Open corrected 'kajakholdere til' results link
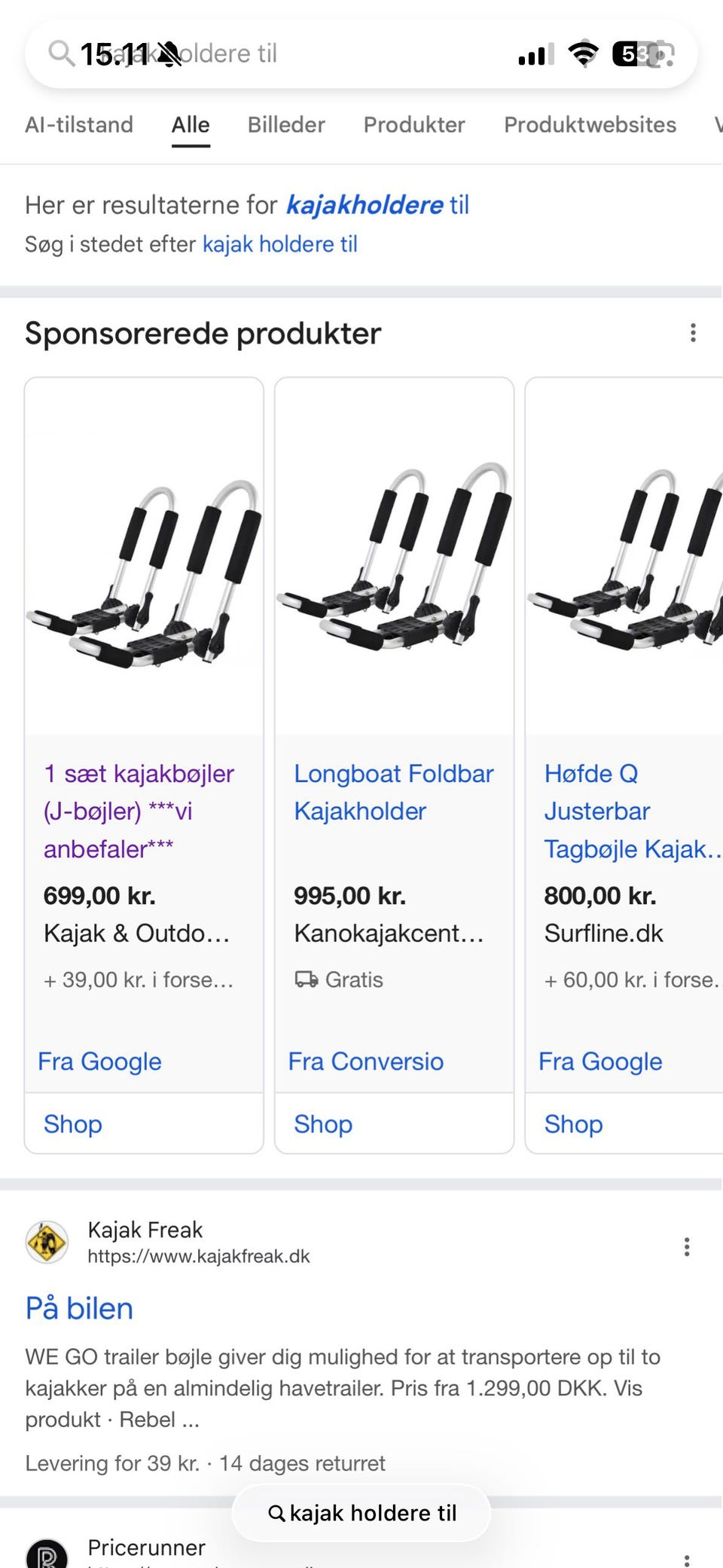 coord(377,205)
